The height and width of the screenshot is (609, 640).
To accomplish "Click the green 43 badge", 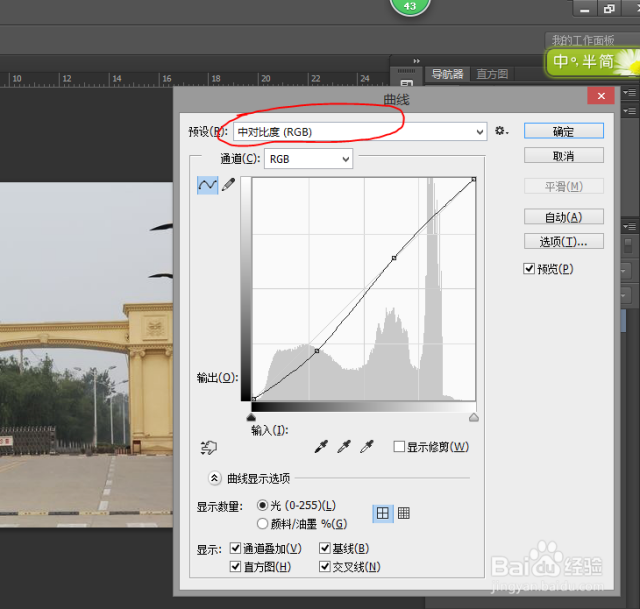I will [410, 6].
